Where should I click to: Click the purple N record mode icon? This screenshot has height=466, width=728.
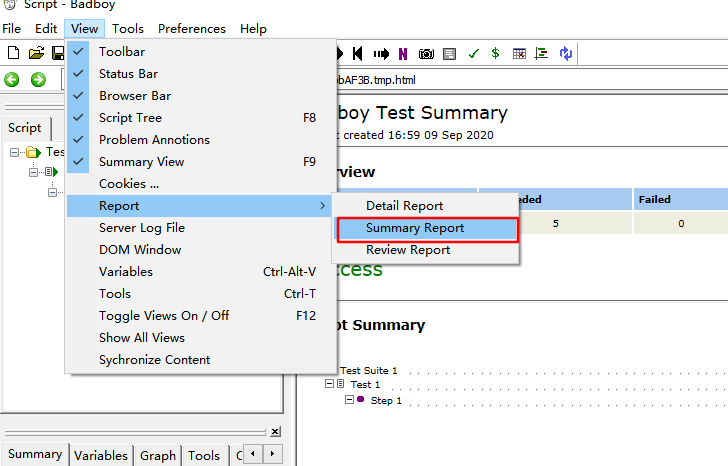pos(403,54)
